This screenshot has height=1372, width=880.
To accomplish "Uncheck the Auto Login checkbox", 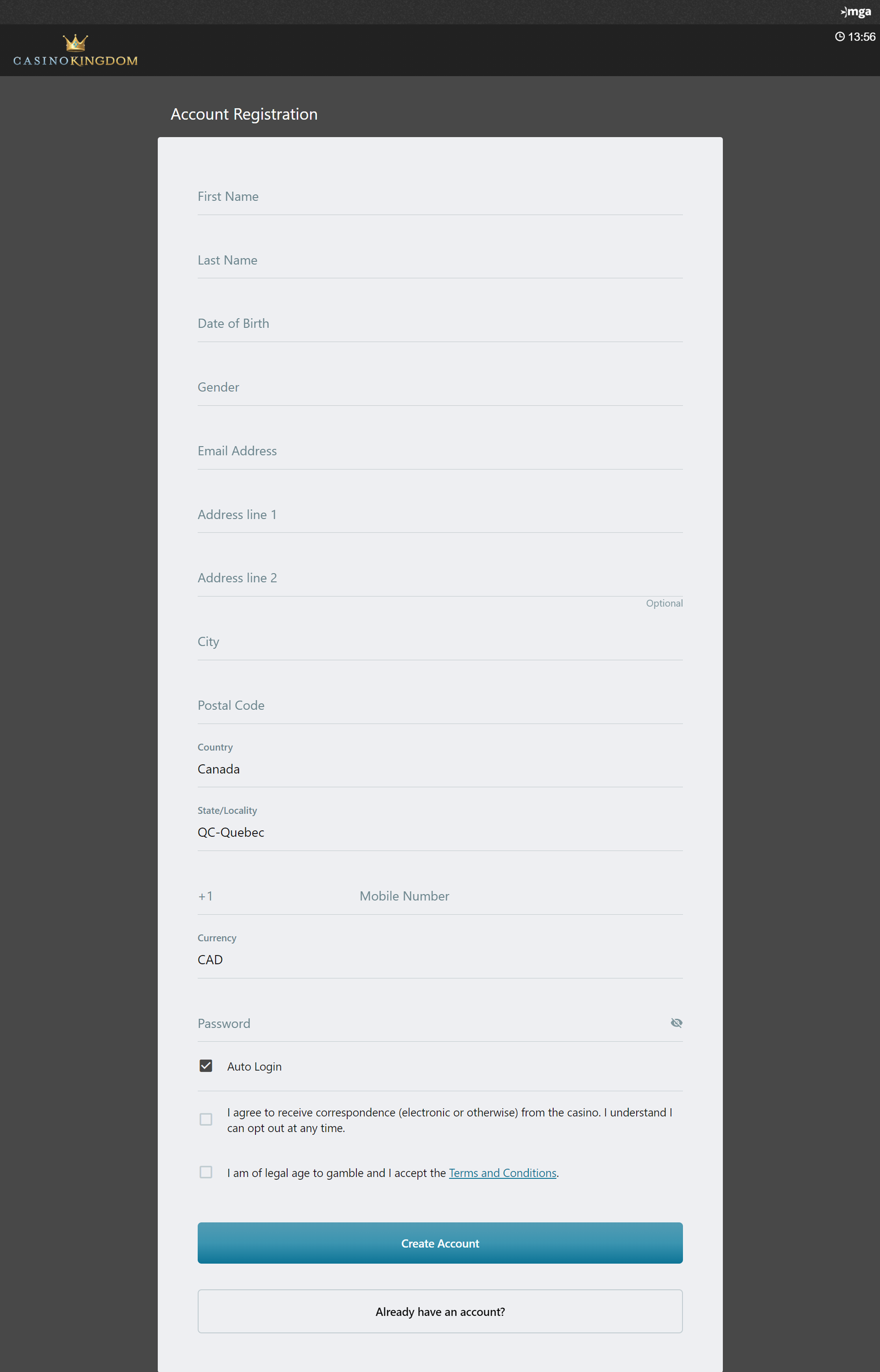I will (206, 1066).
